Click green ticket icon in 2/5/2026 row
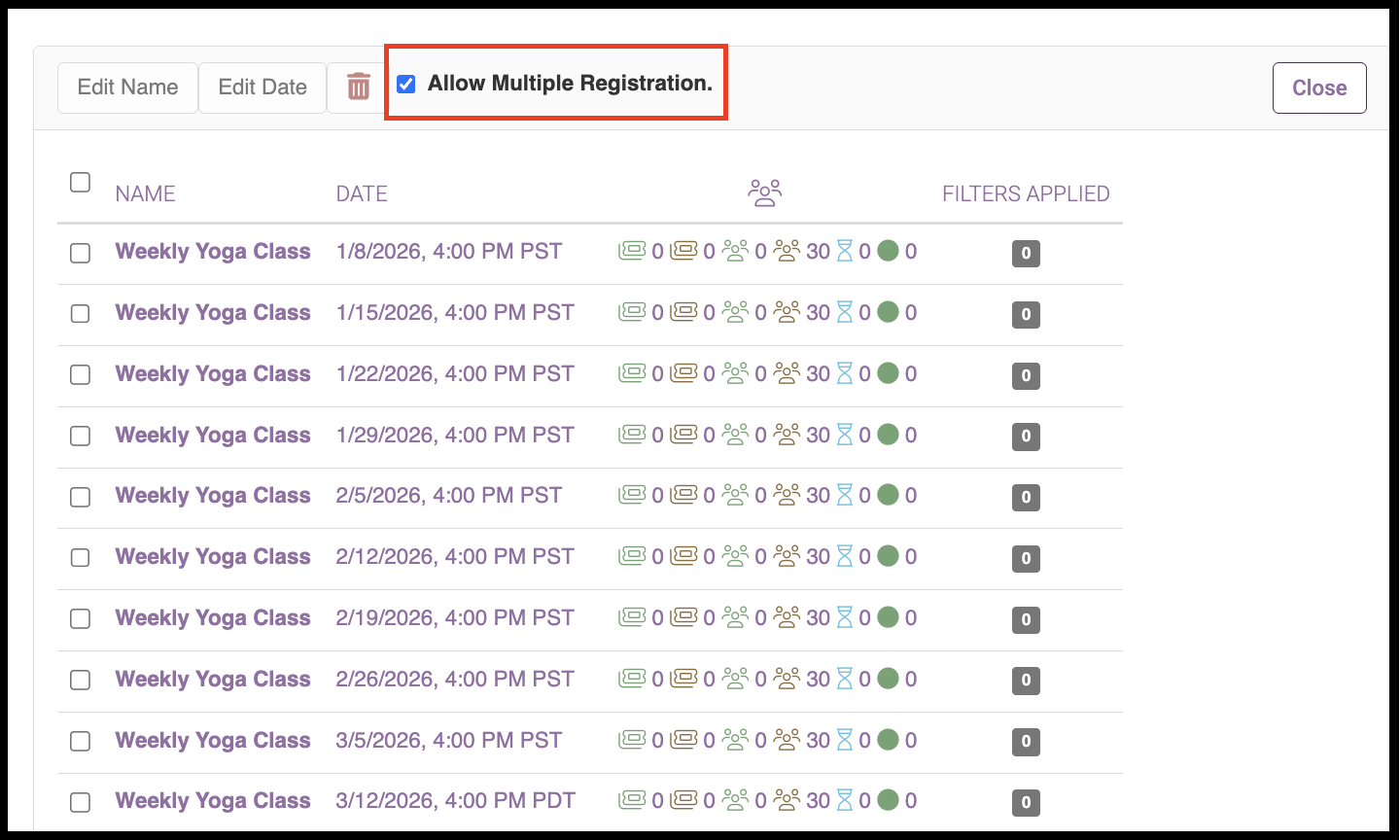The height and width of the screenshot is (840, 1400). coord(632,496)
